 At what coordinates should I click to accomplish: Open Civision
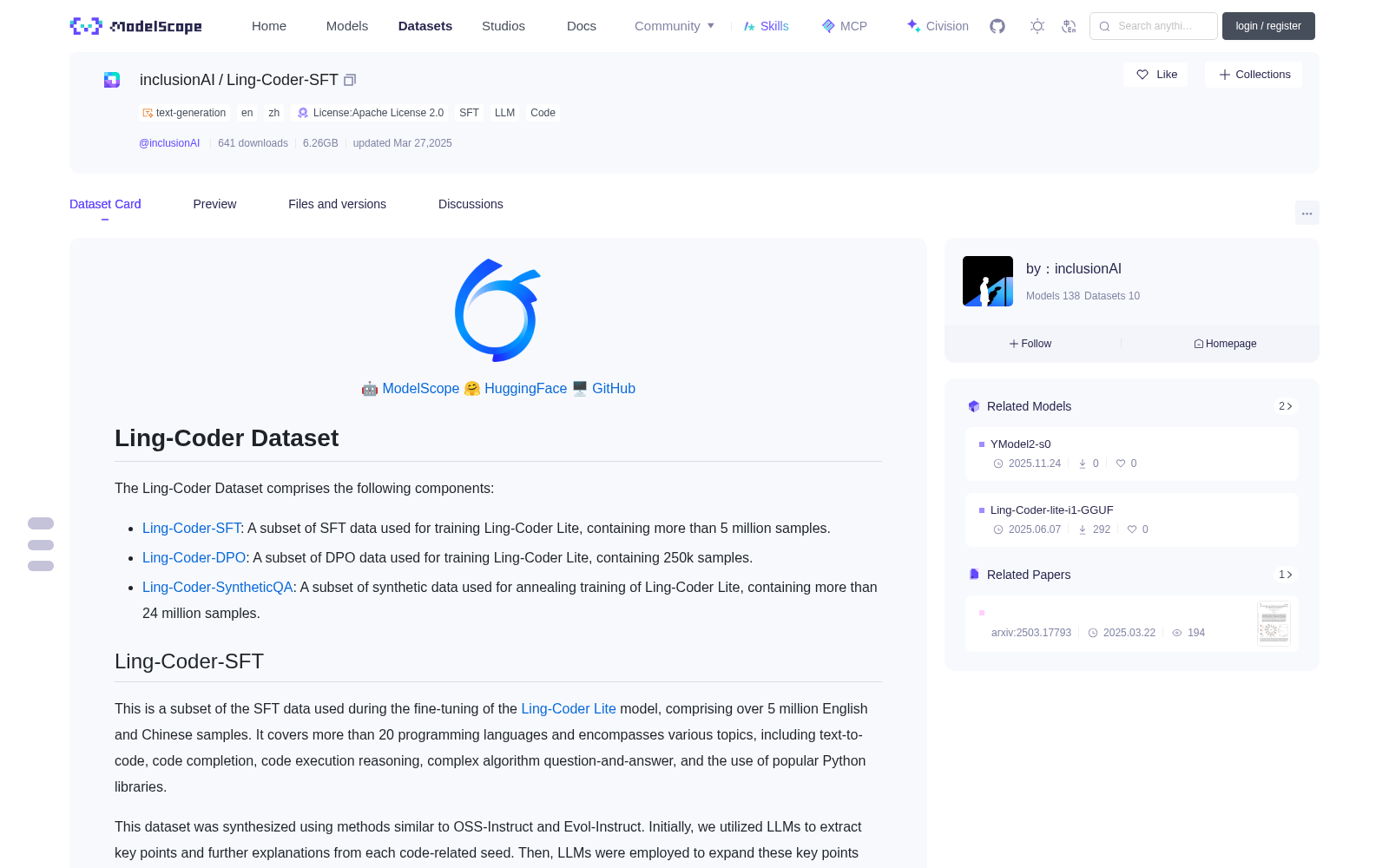coord(938,26)
